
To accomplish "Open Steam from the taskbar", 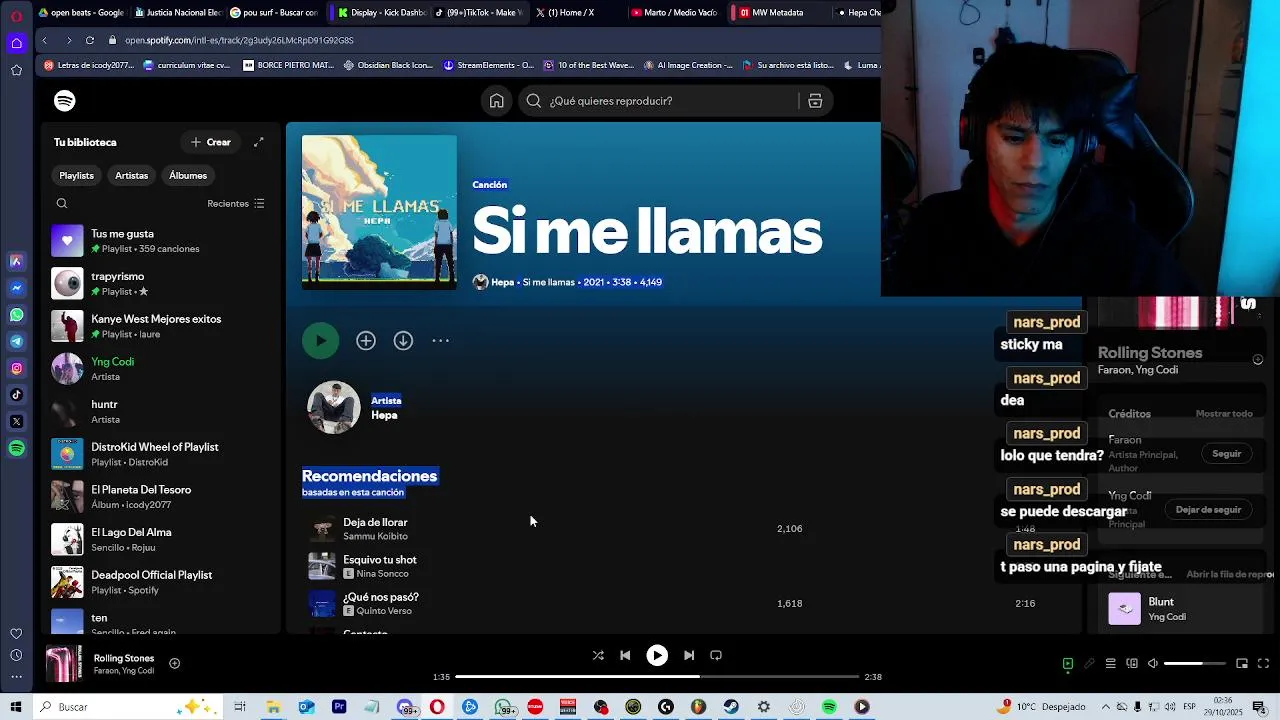I will [731, 707].
